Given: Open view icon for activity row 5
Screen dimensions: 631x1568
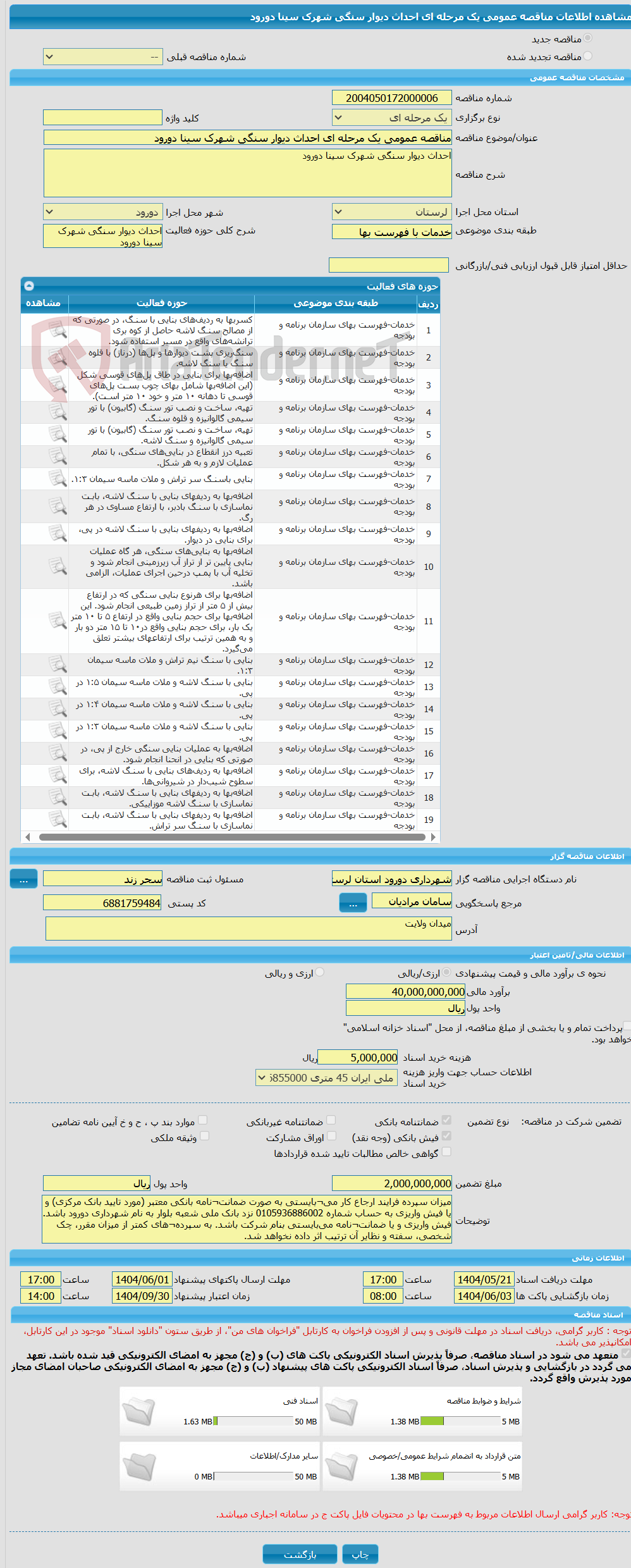Looking at the screenshot, I should tap(58, 435).
